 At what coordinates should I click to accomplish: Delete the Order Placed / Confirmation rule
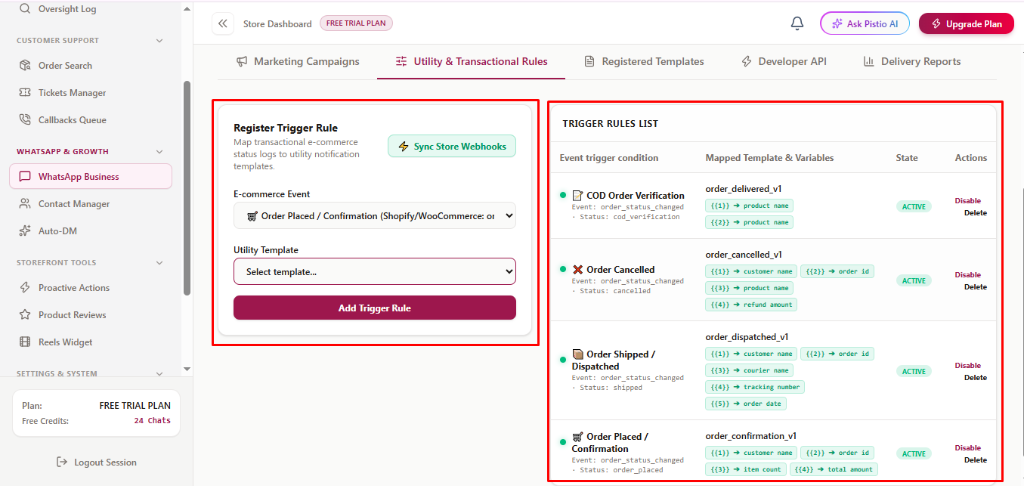tap(976, 460)
